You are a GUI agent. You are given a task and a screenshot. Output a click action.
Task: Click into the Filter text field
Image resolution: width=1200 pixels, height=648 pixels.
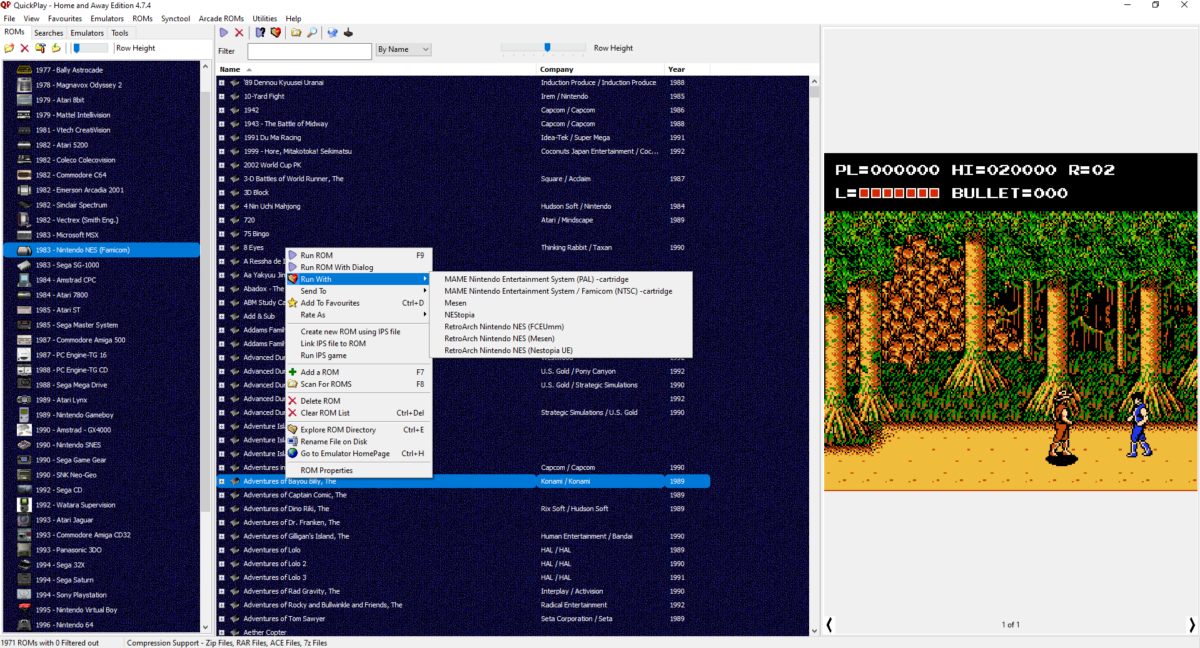pyautogui.click(x=309, y=50)
